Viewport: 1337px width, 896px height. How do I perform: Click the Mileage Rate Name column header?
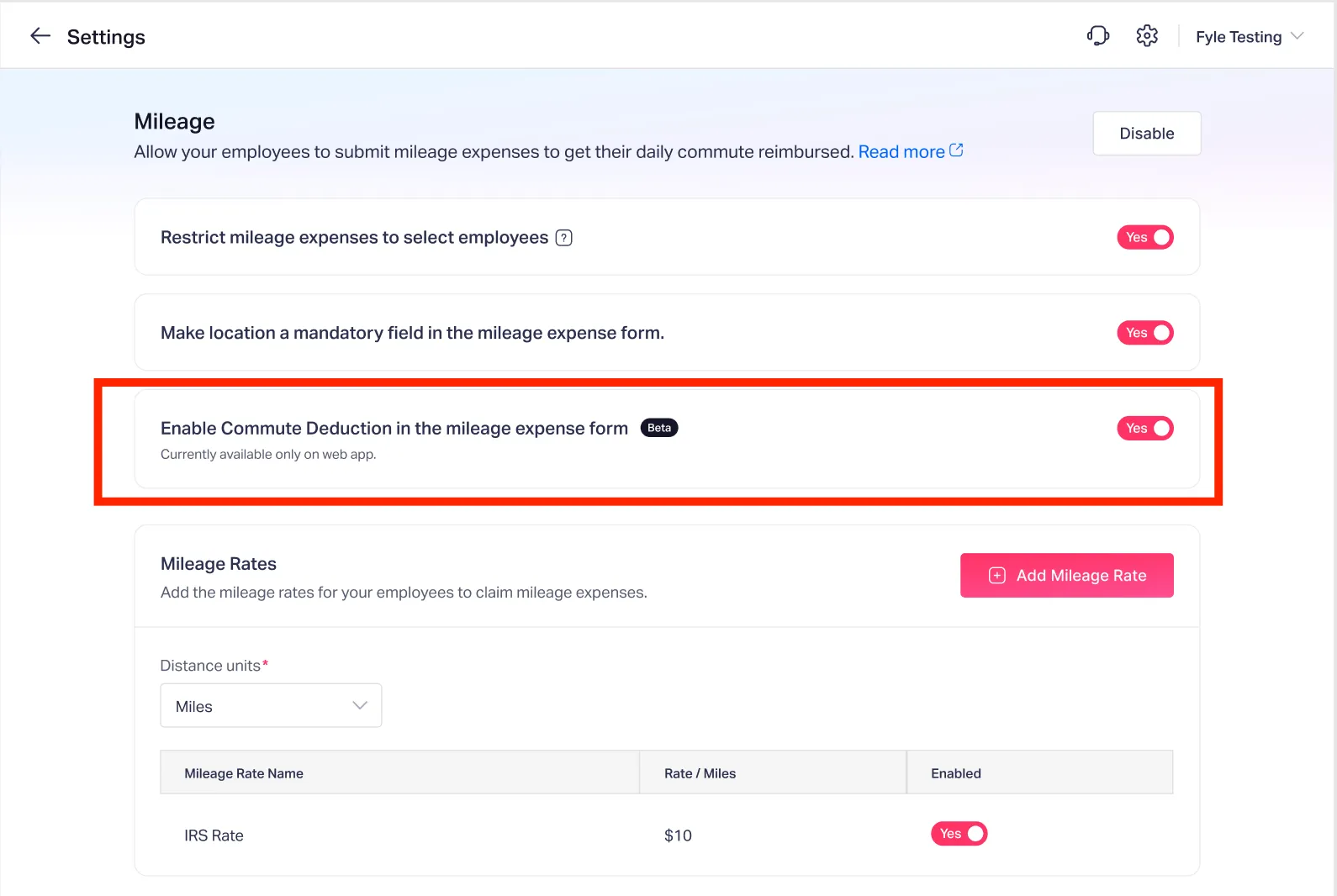pos(244,773)
